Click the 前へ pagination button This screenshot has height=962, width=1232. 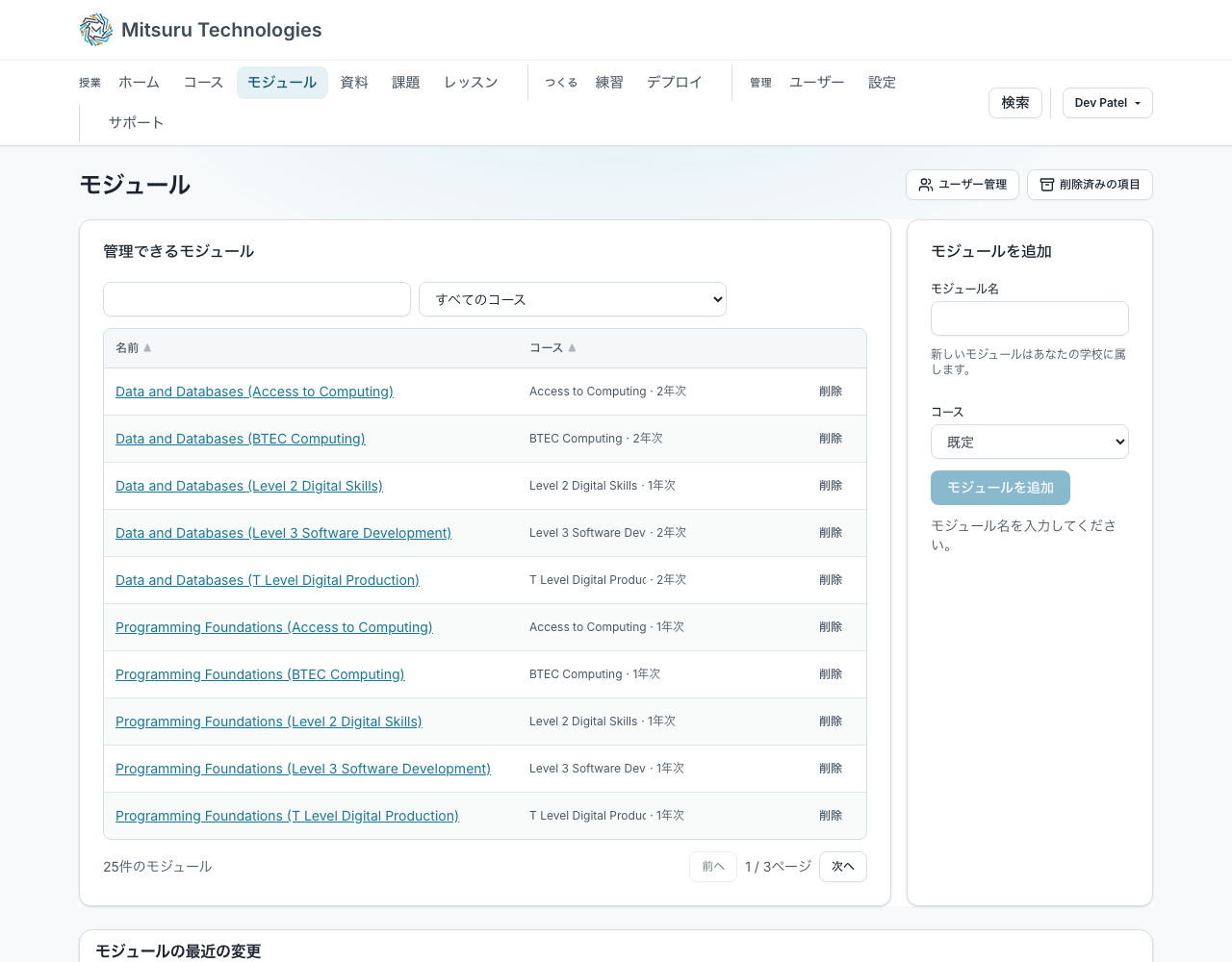[x=713, y=867]
